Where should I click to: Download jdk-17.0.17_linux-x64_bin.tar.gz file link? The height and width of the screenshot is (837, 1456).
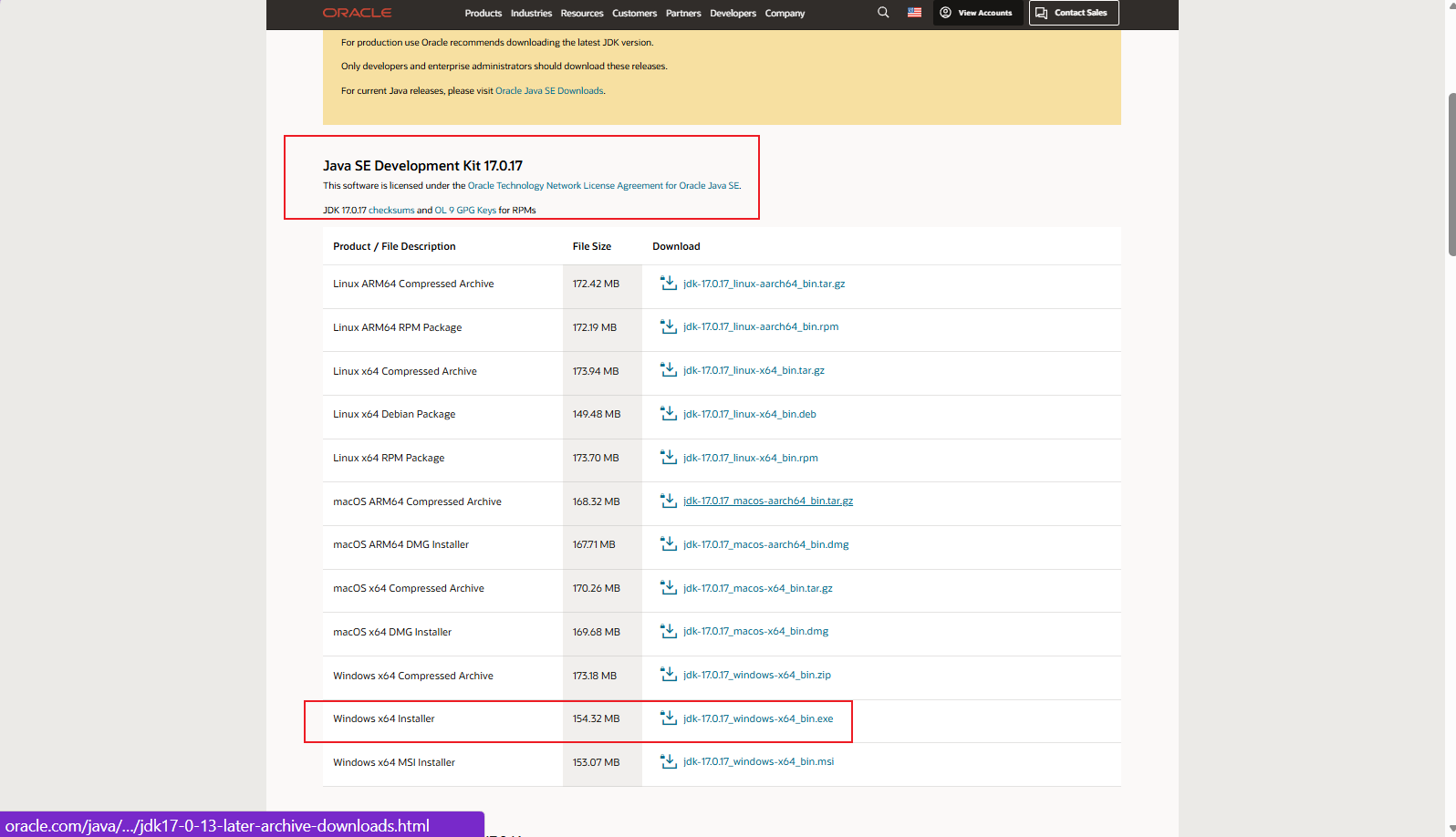[754, 370]
